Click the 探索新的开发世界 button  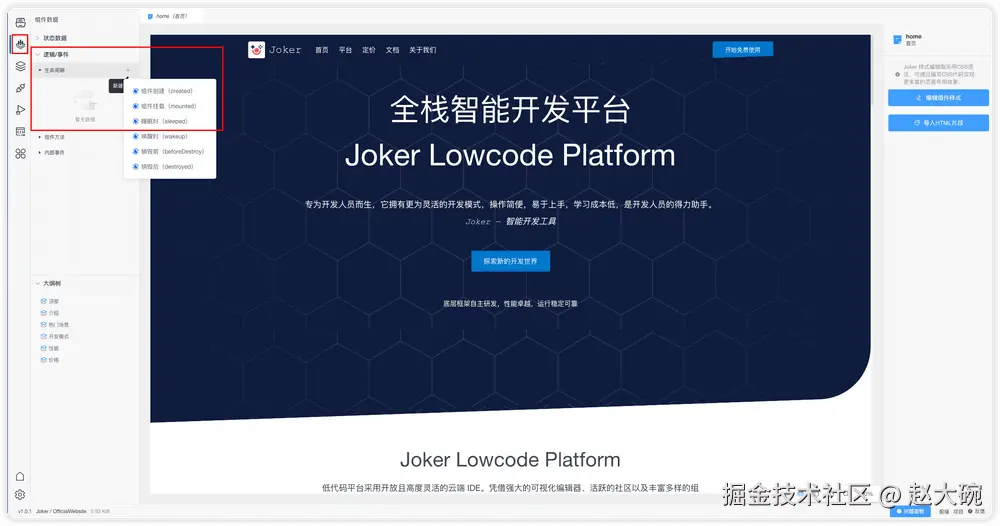point(510,261)
